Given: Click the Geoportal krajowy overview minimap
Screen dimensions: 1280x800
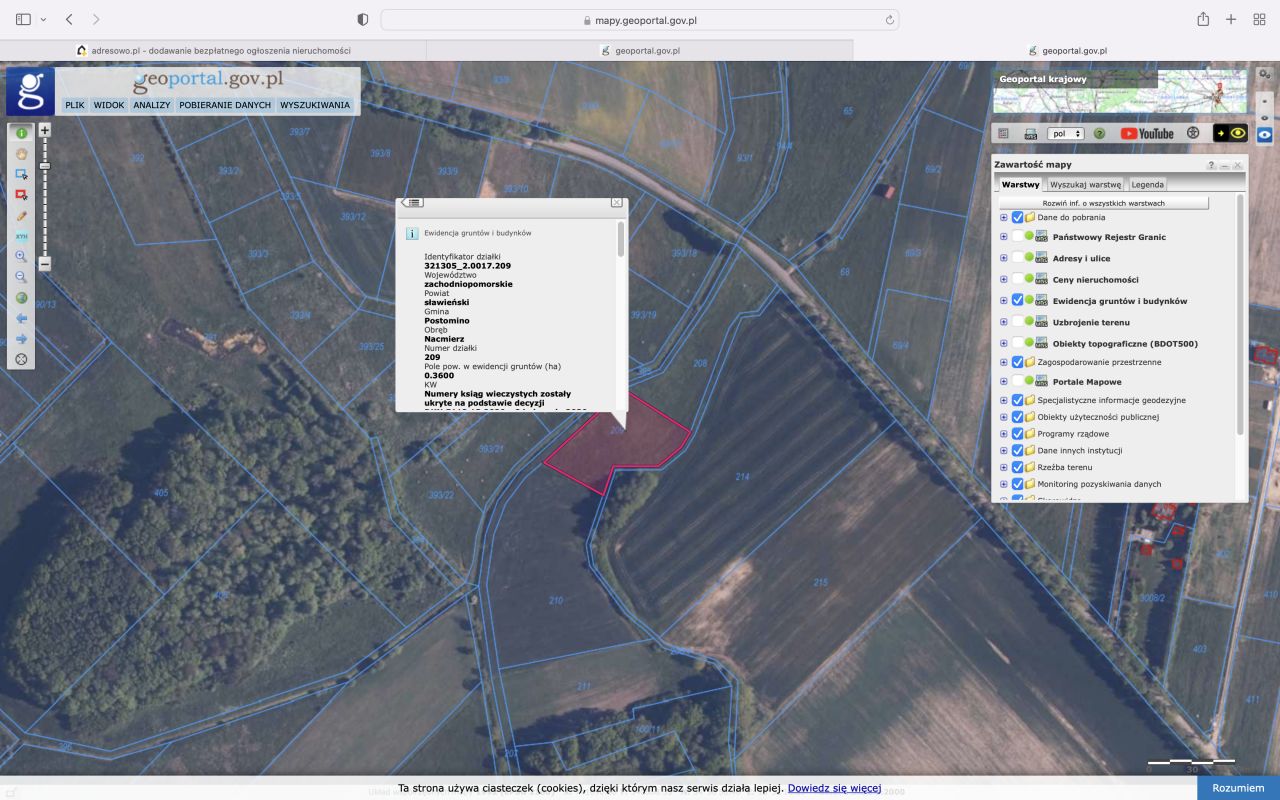Looking at the screenshot, I should click(1120, 91).
